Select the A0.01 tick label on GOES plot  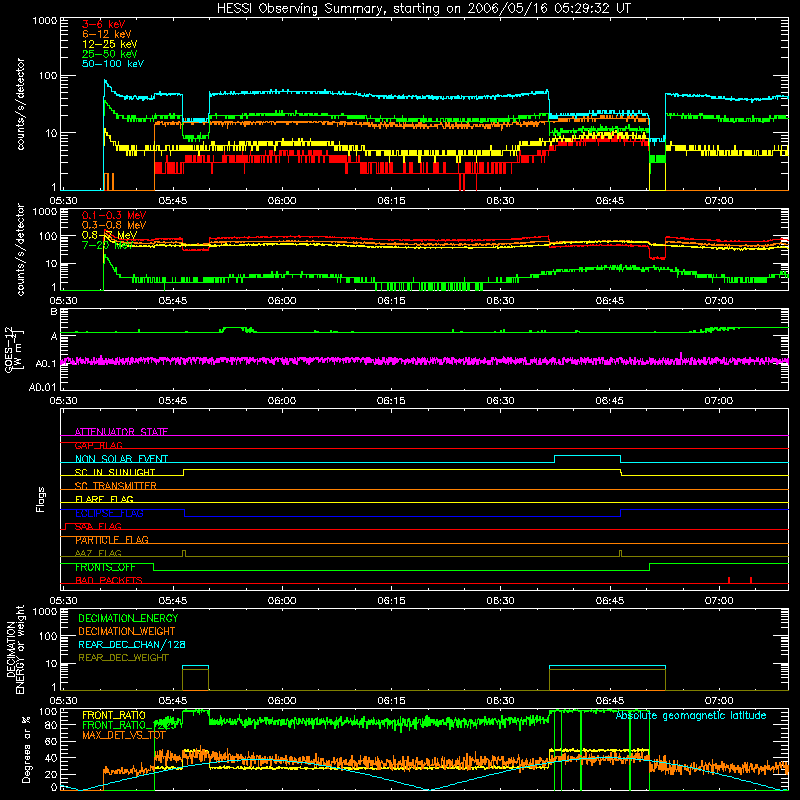point(42,387)
